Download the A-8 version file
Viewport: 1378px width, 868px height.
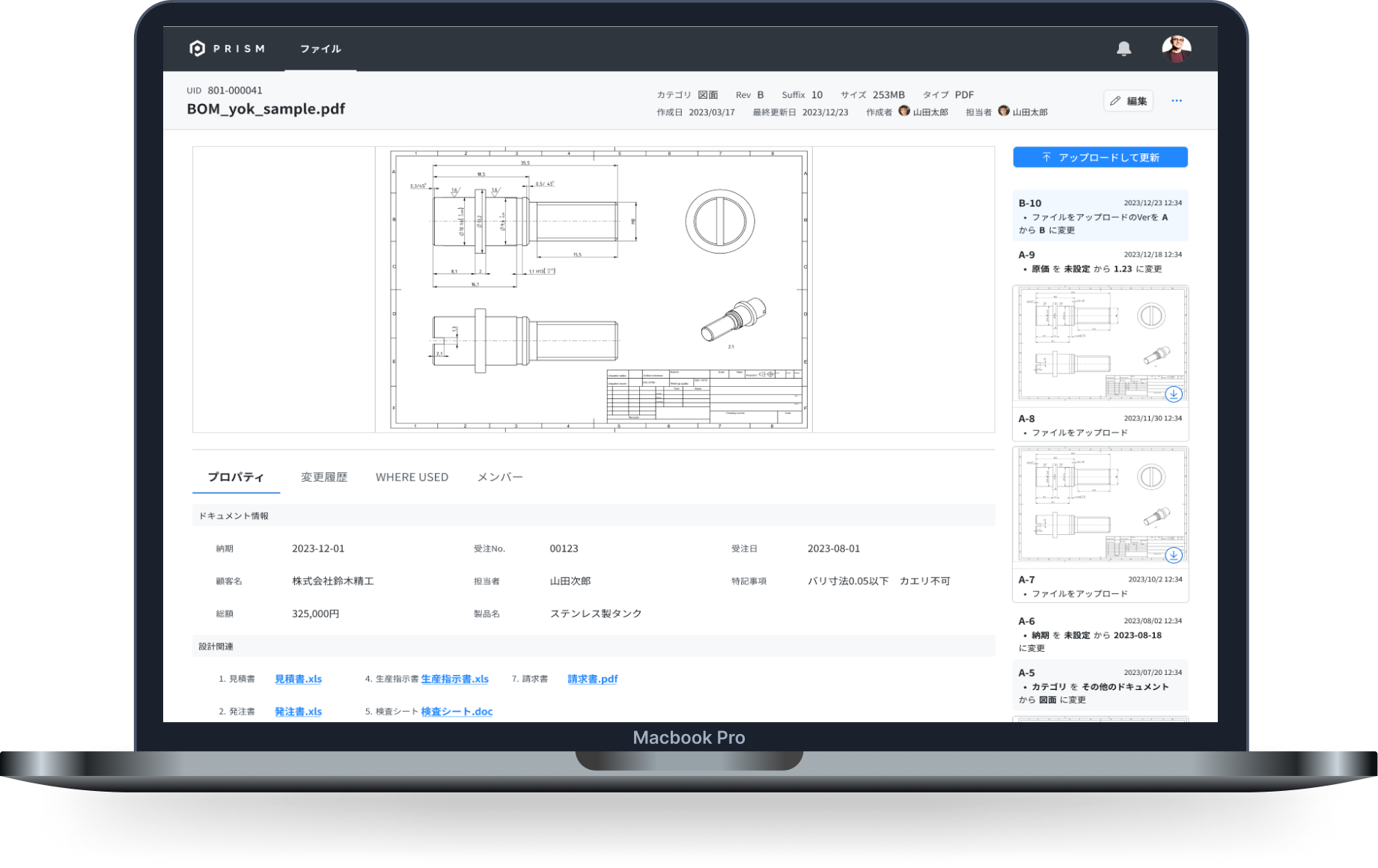1173,394
